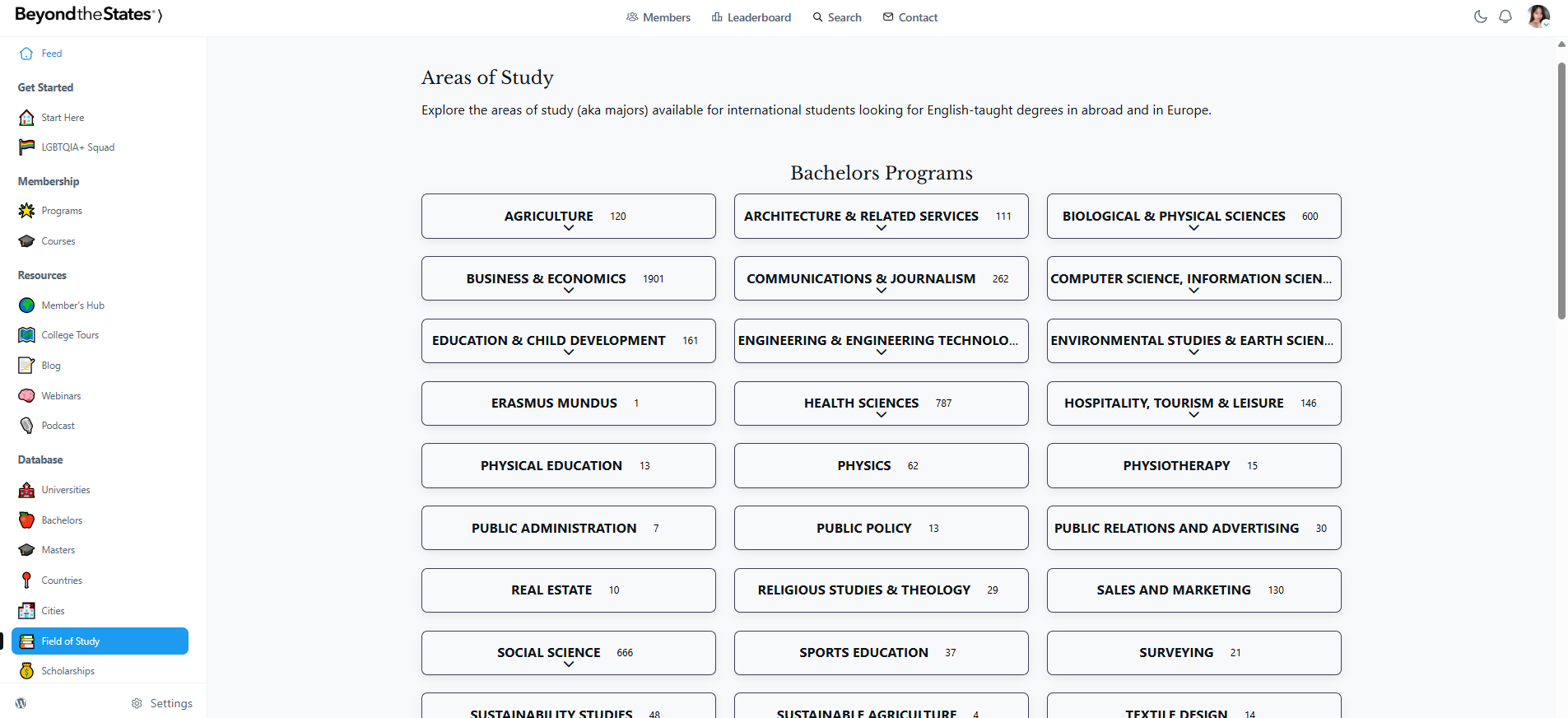The image size is (1568, 718).
Task: Click the WordPress logo icon
Action: pos(21,703)
